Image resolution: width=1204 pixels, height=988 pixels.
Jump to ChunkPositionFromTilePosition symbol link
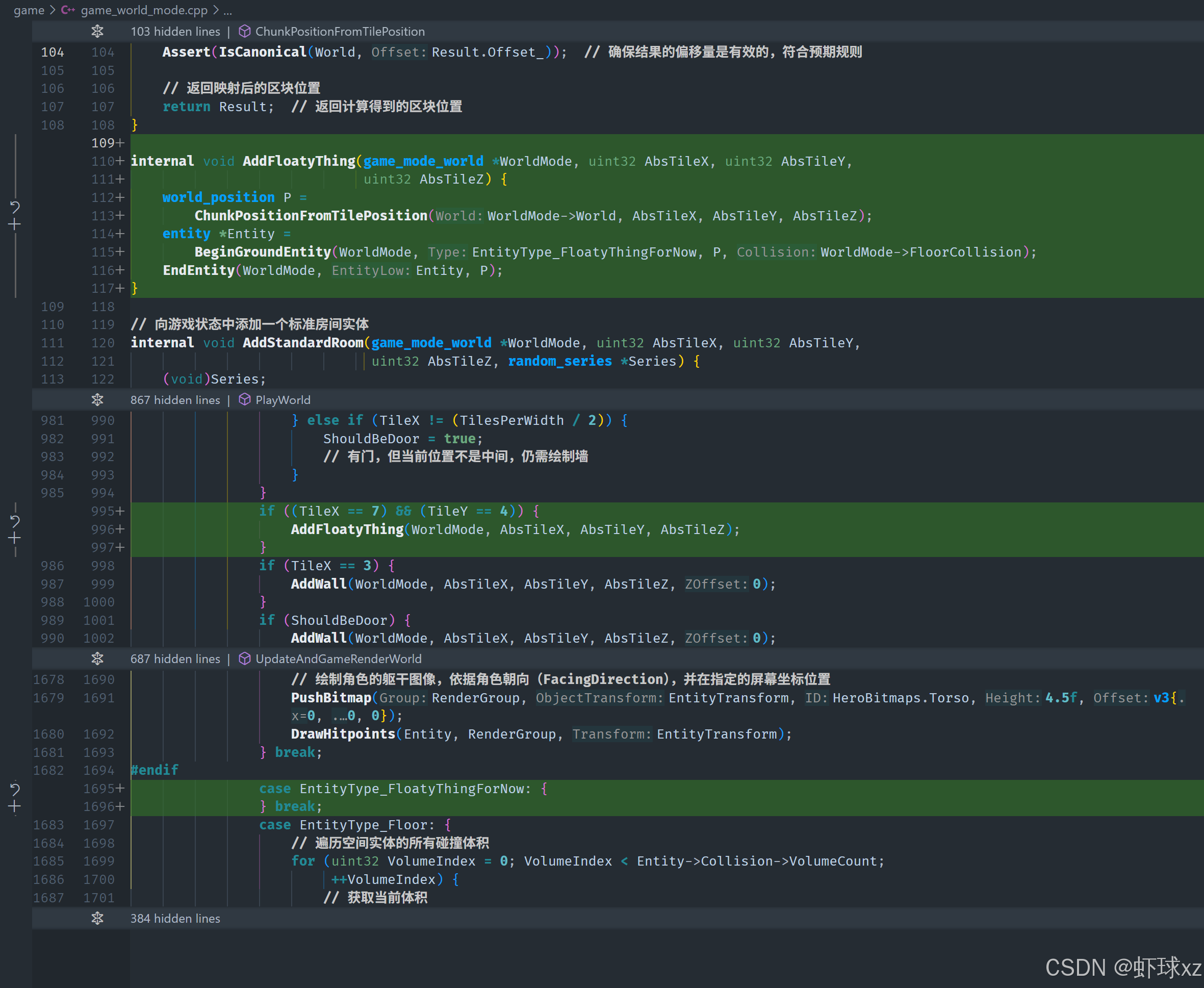click(340, 31)
